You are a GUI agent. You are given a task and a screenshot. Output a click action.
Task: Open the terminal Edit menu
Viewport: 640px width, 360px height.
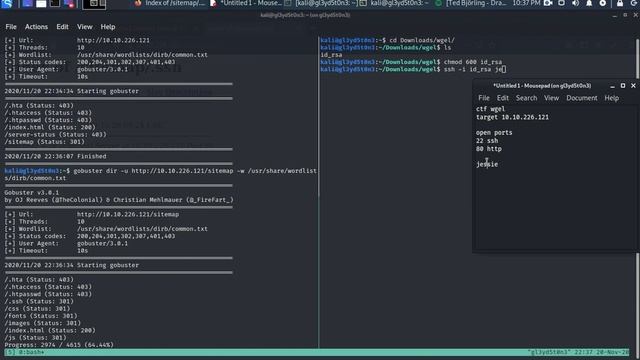[x=62, y=27]
